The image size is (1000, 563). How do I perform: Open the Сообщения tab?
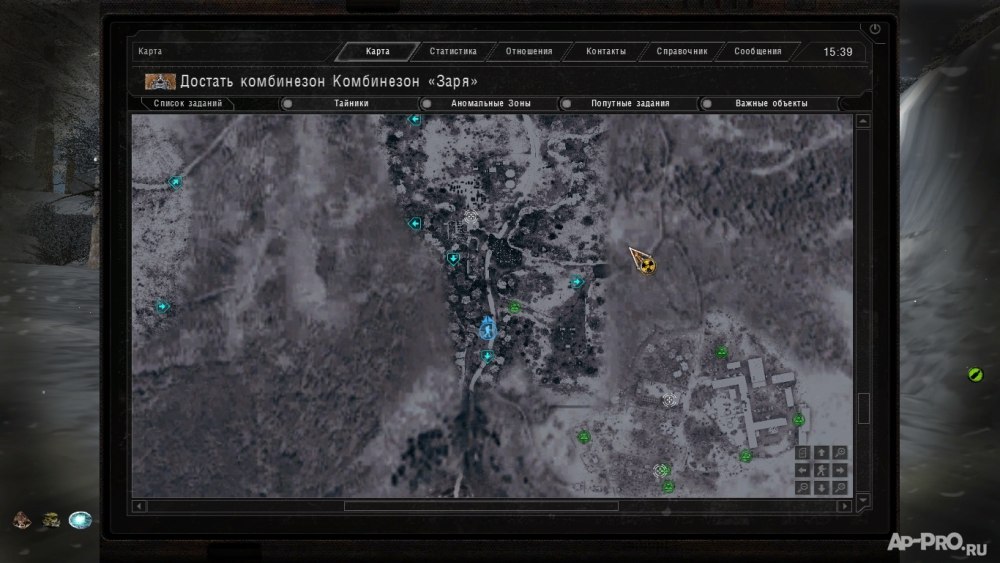coord(758,52)
